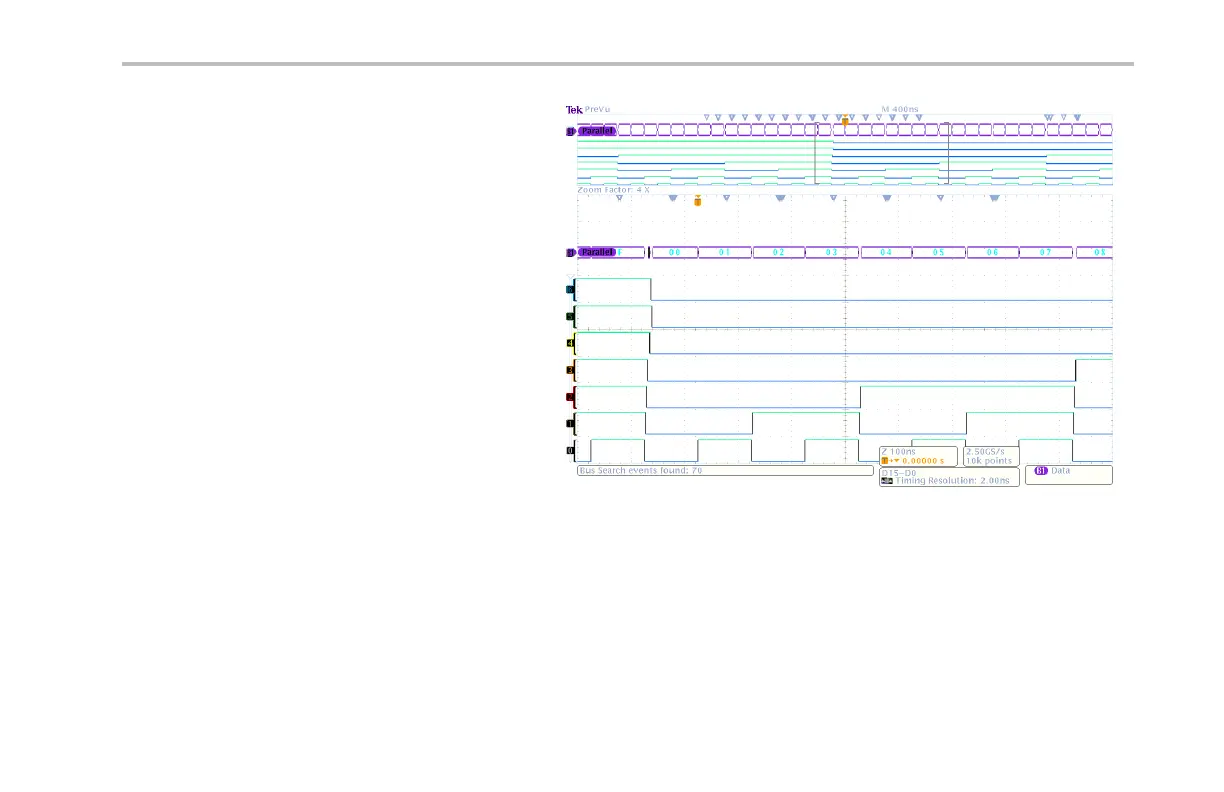
Task: Click the yellow channel 4 indicator
Action: tap(571, 344)
